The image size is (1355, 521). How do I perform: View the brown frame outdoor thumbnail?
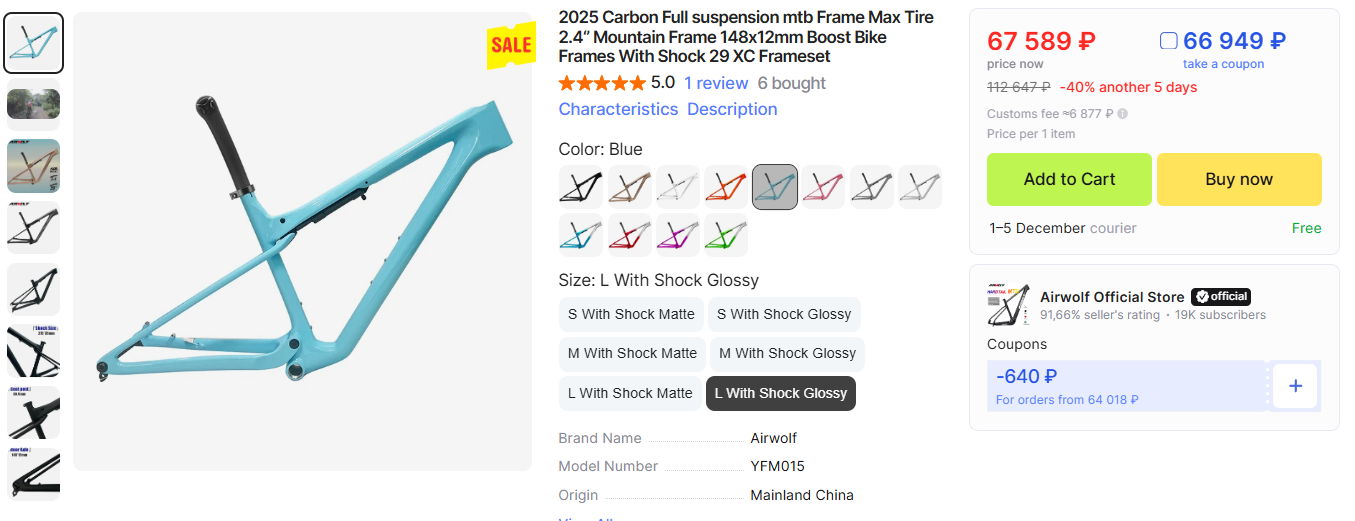[34, 166]
